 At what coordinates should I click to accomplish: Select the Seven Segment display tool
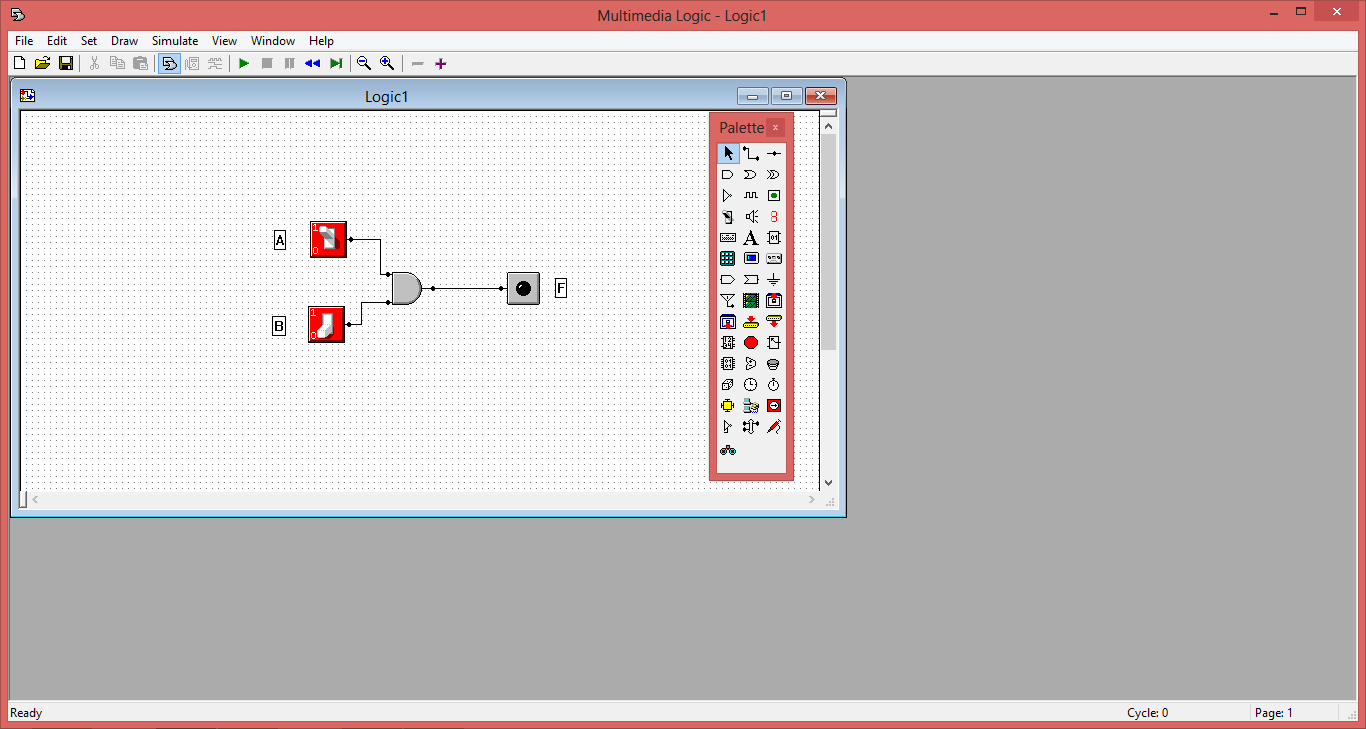773,216
